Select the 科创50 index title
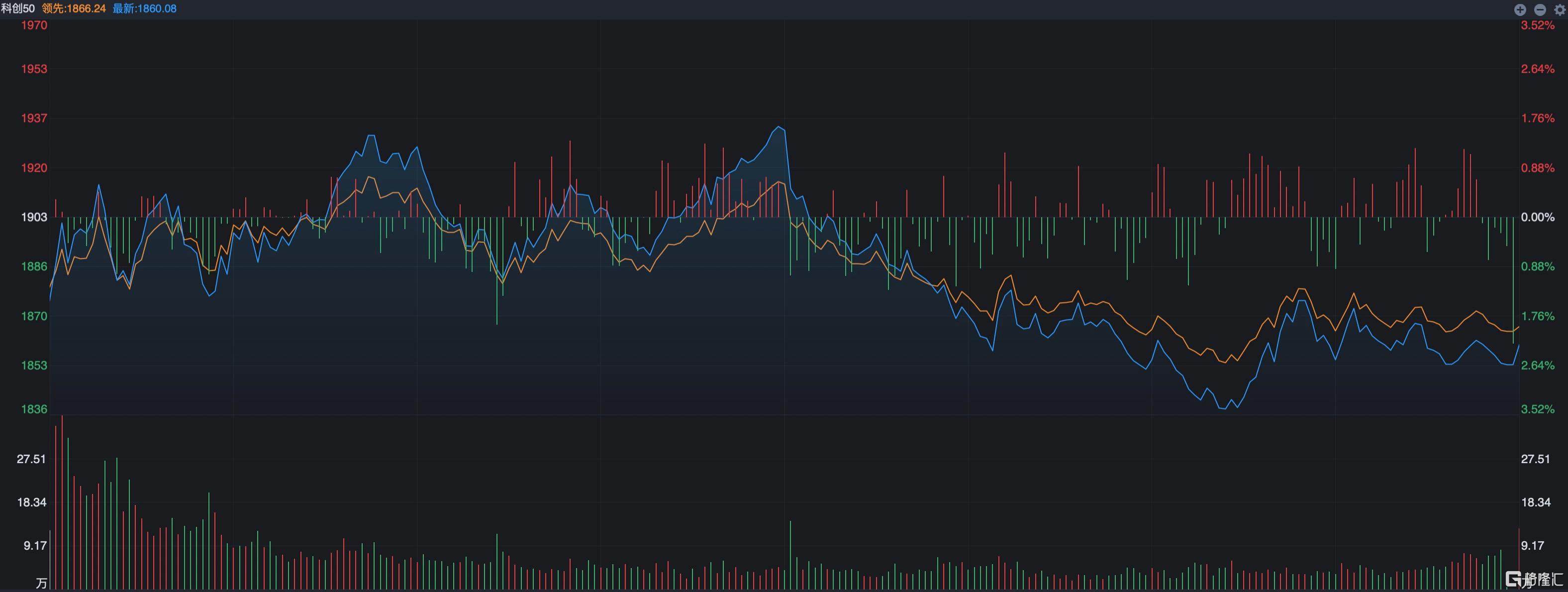This screenshot has width=1568, height=592. click(17, 8)
